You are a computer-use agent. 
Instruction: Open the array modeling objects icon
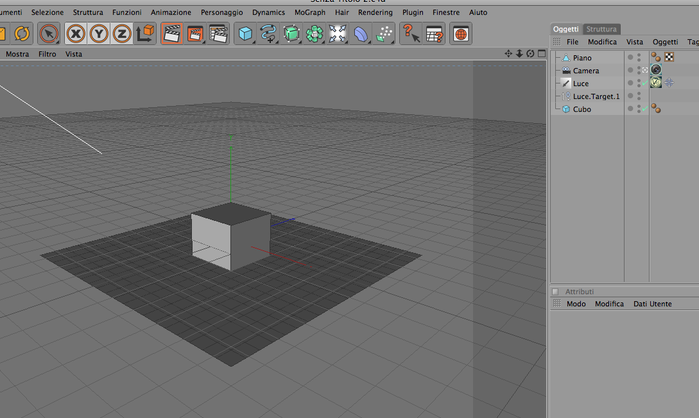(314, 33)
